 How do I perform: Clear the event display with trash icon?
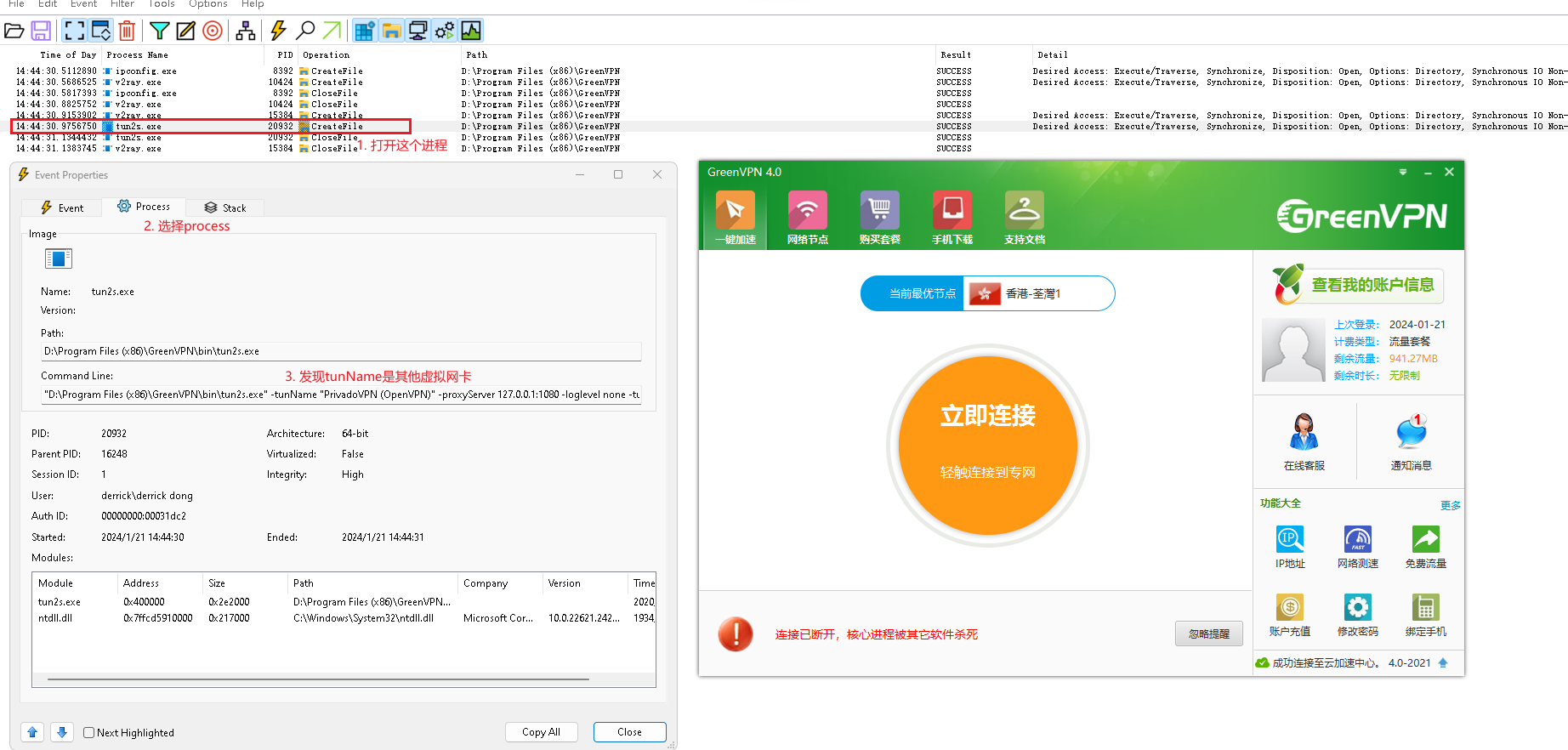(x=127, y=31)
